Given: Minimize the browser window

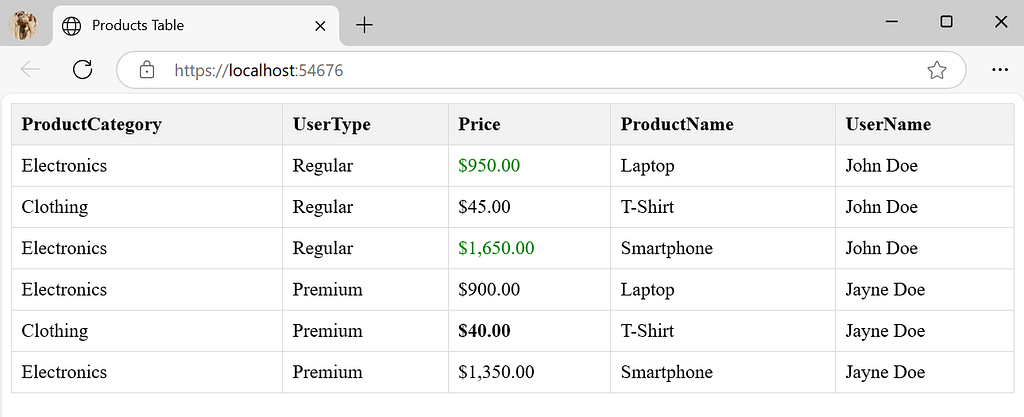Looking at the screenshot, I should click(891, 22).
